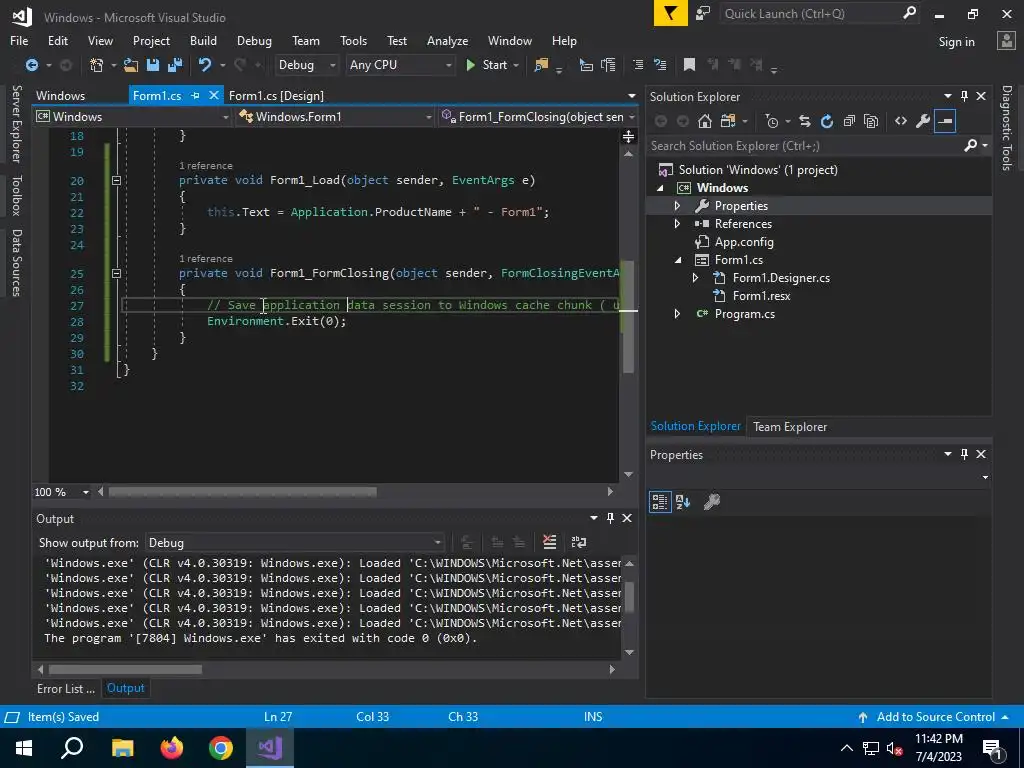Click the Home icon in Solution Explorer
Image resolution: width=1024 pixels, height=768 pixels.
705,121
